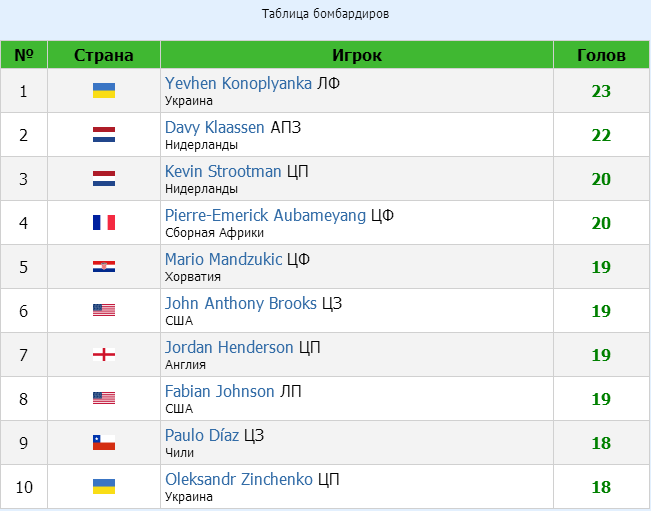Image resolution: width=651 pixels, height=511 pixels.
Task: Click the Игрок column header
Action: pos(357,55)
